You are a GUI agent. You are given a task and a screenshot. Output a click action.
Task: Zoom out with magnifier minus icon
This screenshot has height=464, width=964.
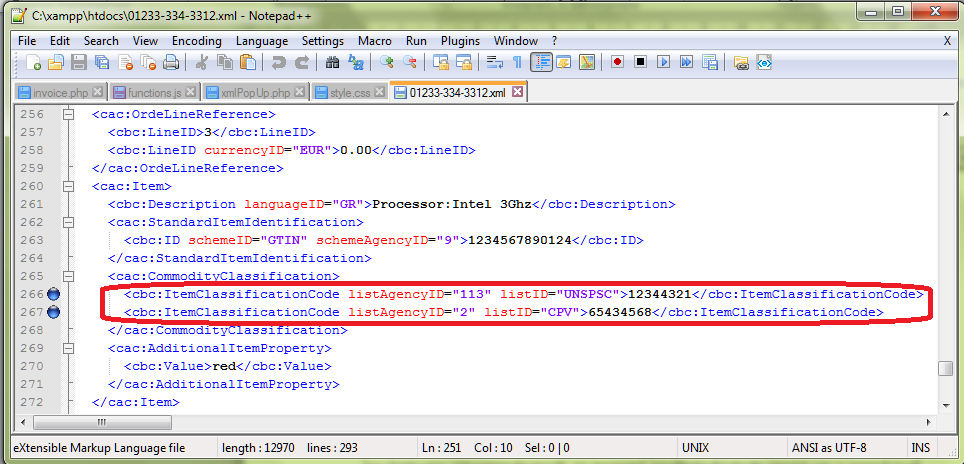point(409,62)
